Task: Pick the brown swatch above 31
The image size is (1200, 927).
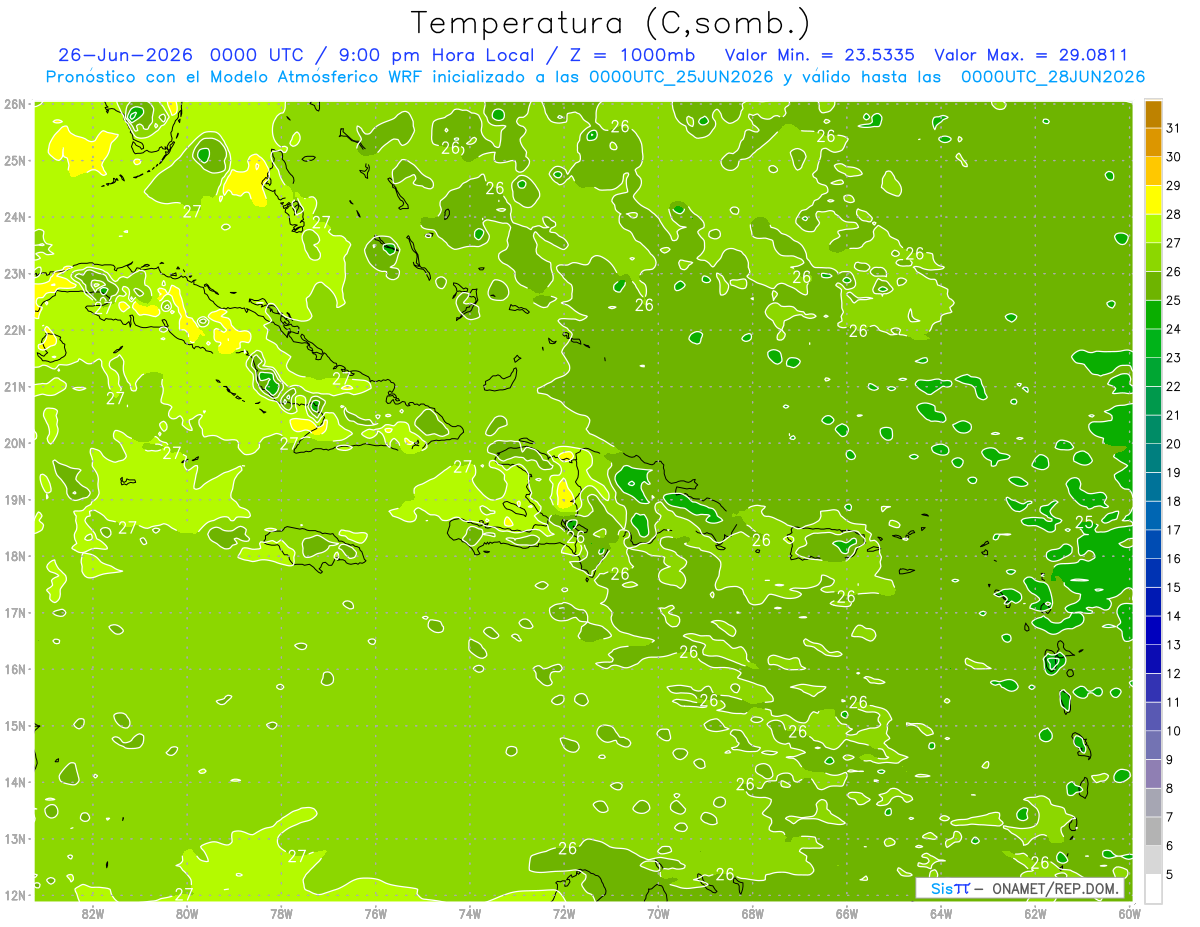Action: tap(1153, 114)
